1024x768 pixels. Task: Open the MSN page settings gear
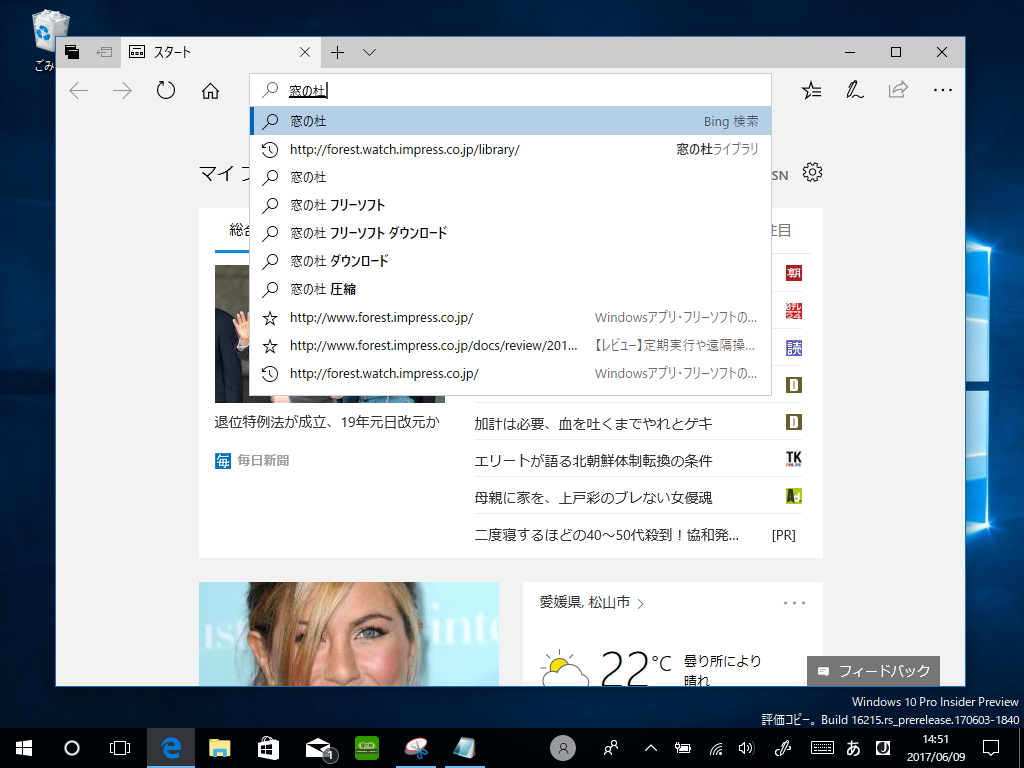click(x=812, y=172)
